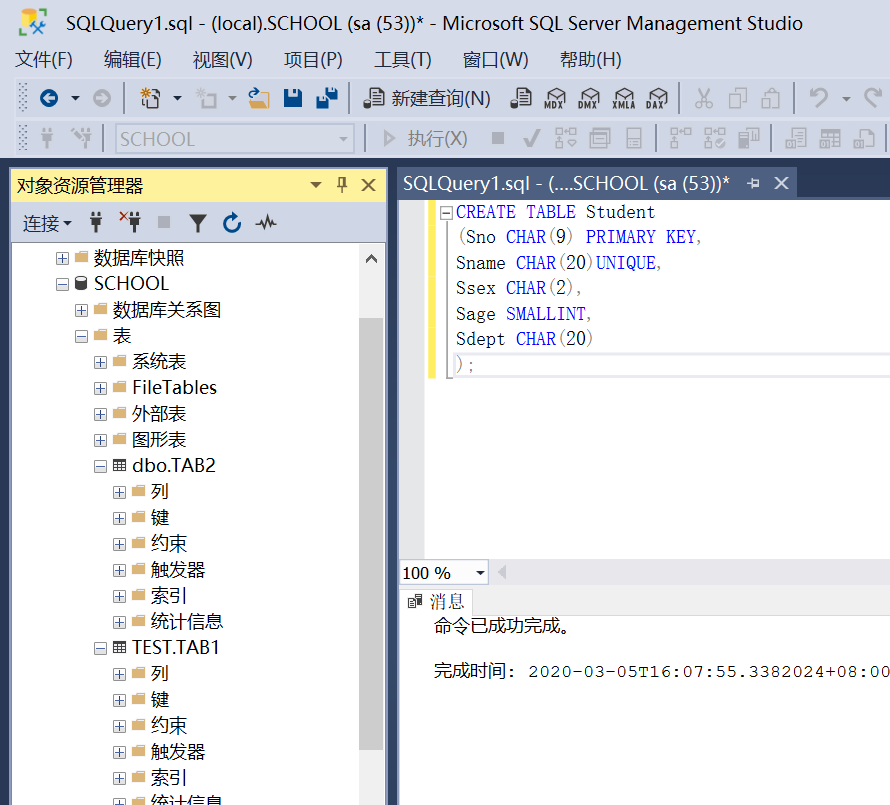890x805 pixels.
Task: Collapse the CREATE TABLE code outline
Action: [446, 213]
